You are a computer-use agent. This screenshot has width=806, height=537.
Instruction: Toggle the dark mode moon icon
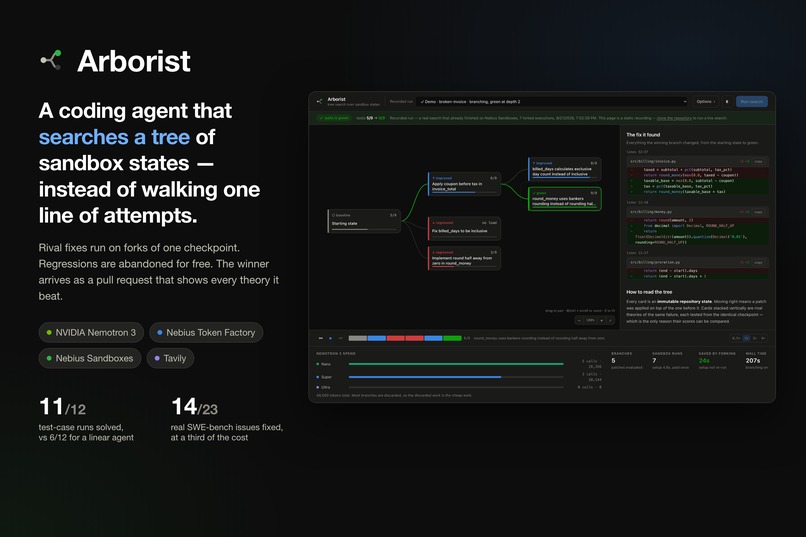click(727, 102)
